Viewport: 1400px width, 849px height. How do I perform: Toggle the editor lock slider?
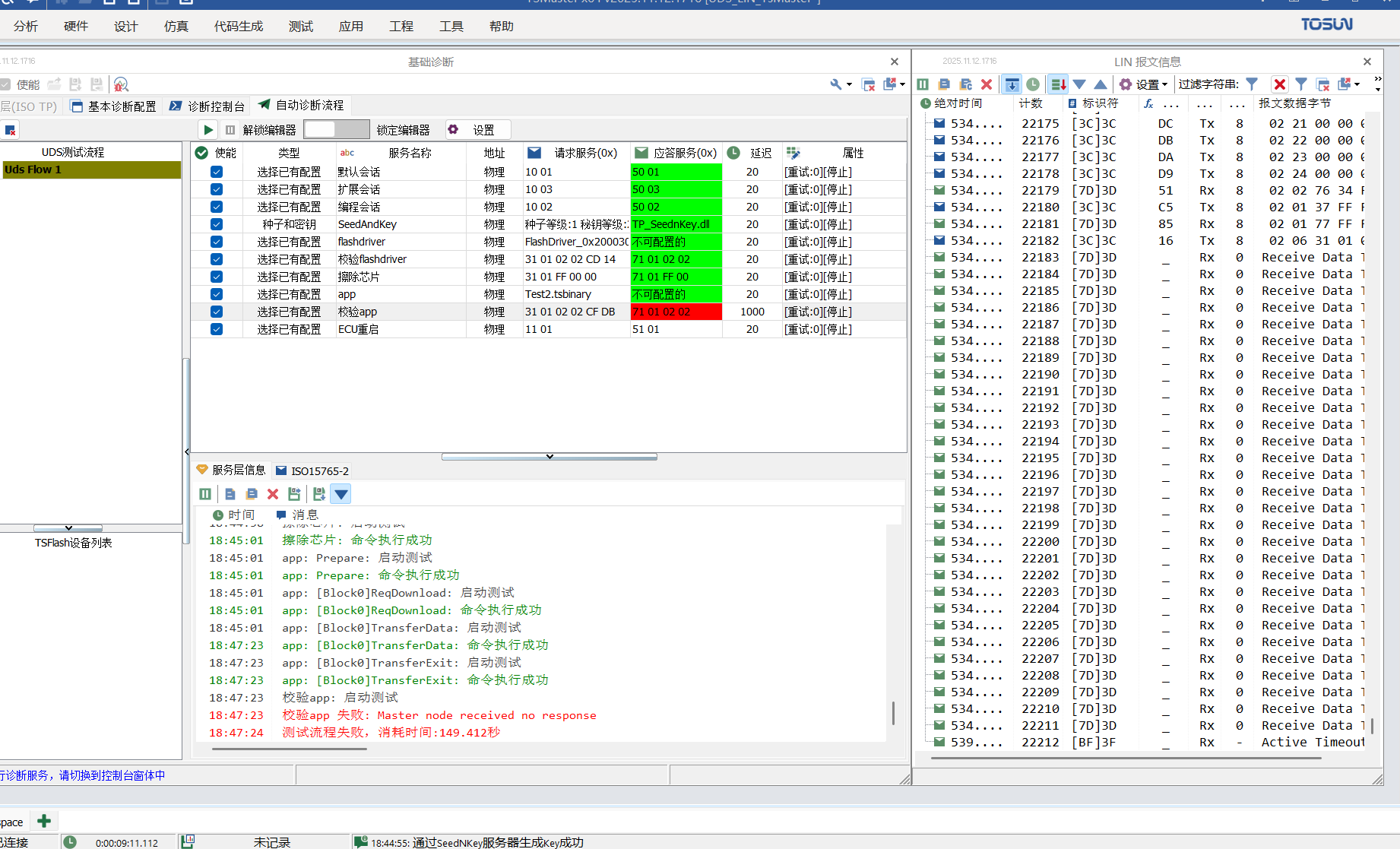(x=337, y=129)
